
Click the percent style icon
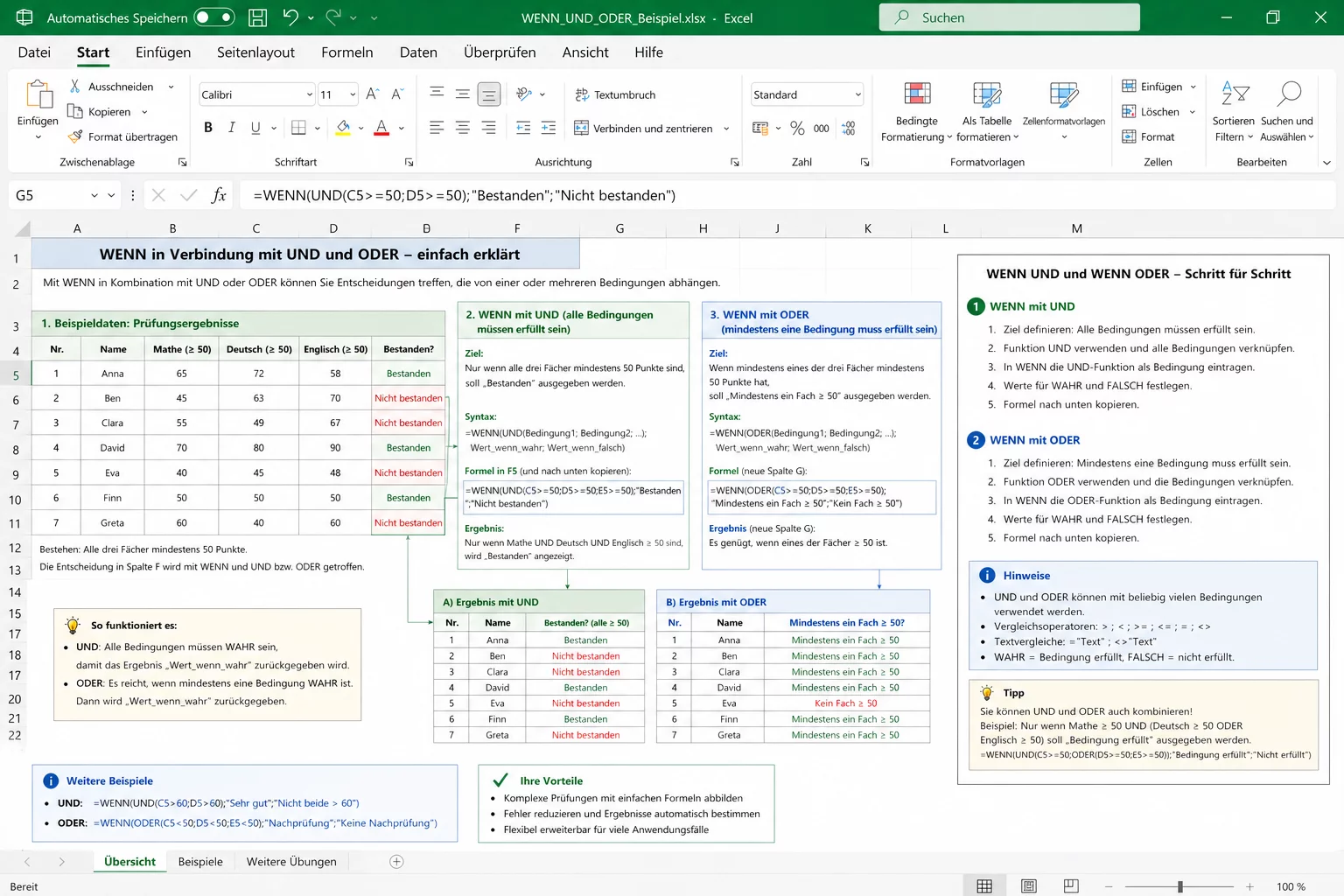797,128
